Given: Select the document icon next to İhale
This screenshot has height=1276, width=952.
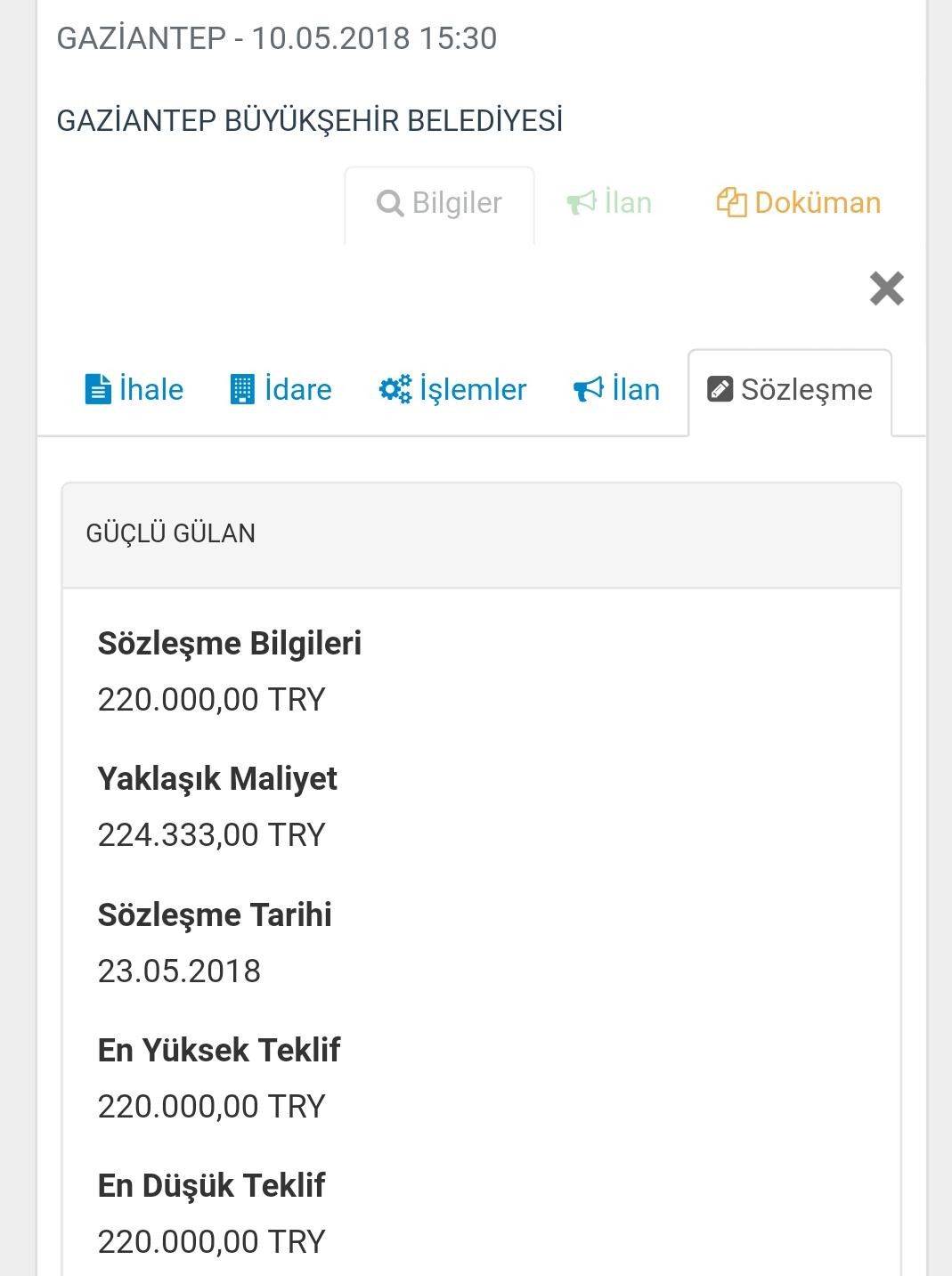Looking at the screenshot, I should 98,388.
